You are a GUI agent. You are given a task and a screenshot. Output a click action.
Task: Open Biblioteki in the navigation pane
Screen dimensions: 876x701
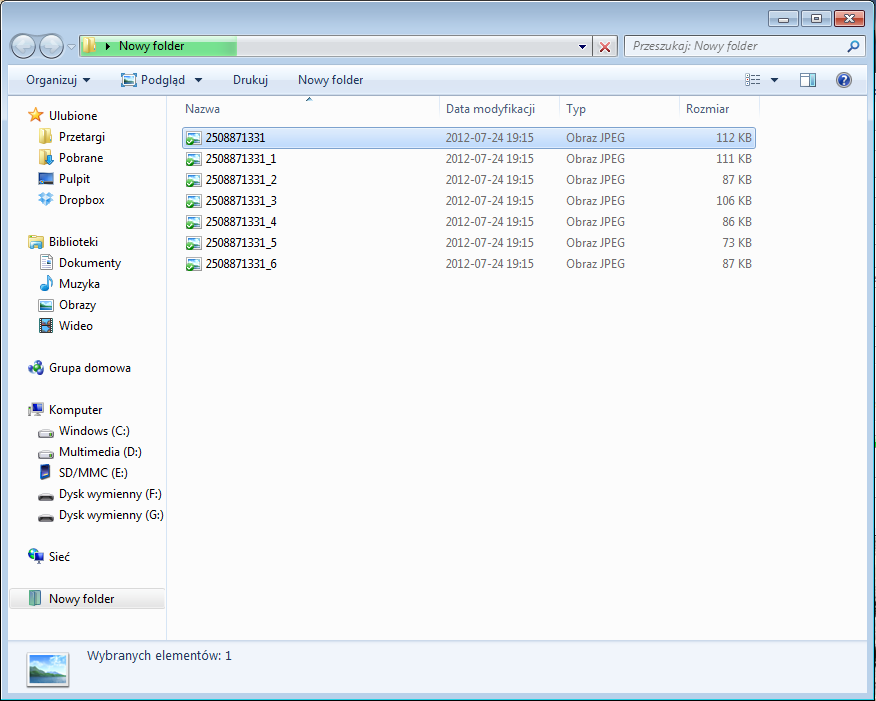click(x=73, y=242)
